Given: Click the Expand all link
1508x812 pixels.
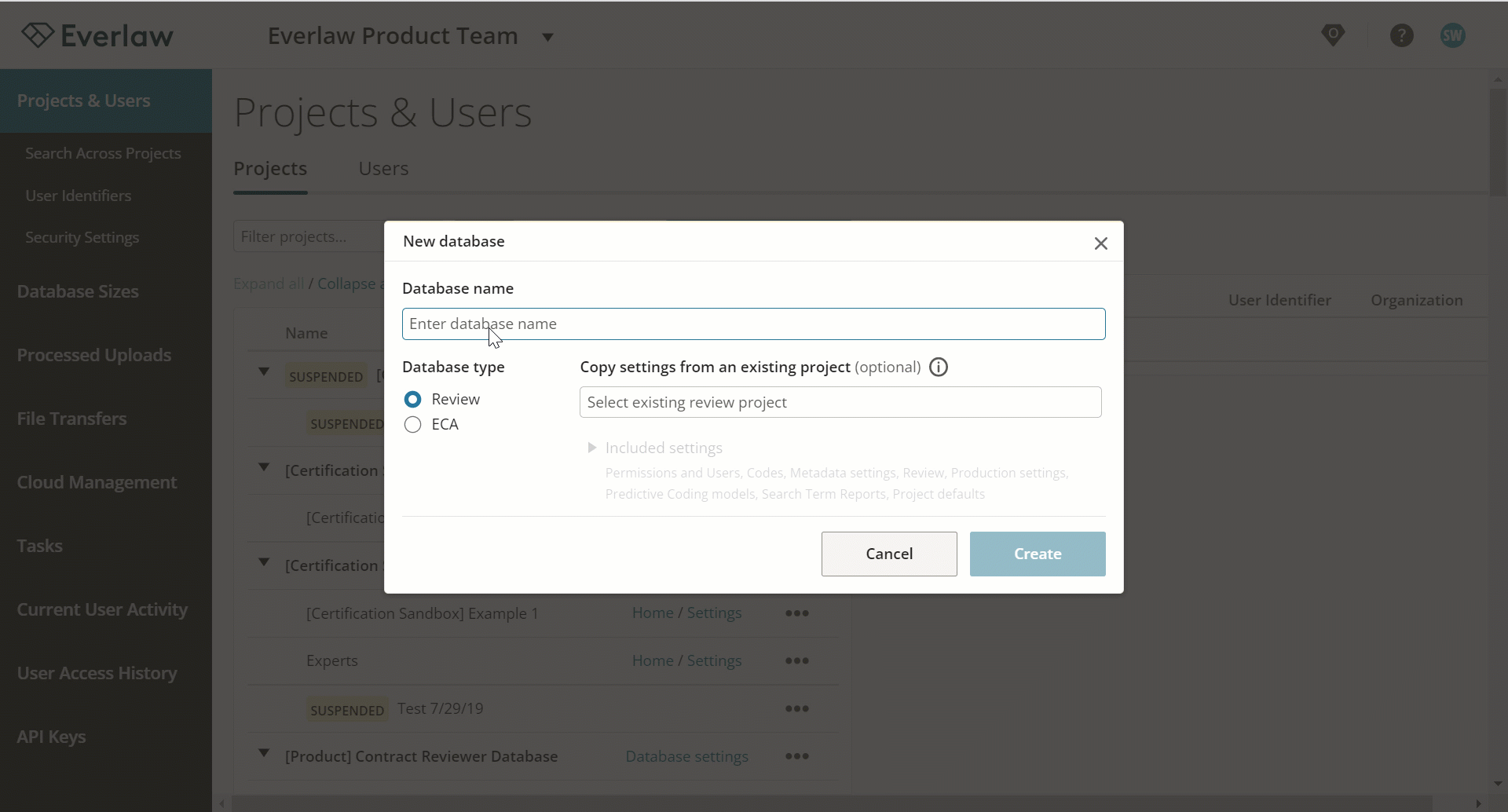Looking at the screenshot, I should (x=269, y=283).
